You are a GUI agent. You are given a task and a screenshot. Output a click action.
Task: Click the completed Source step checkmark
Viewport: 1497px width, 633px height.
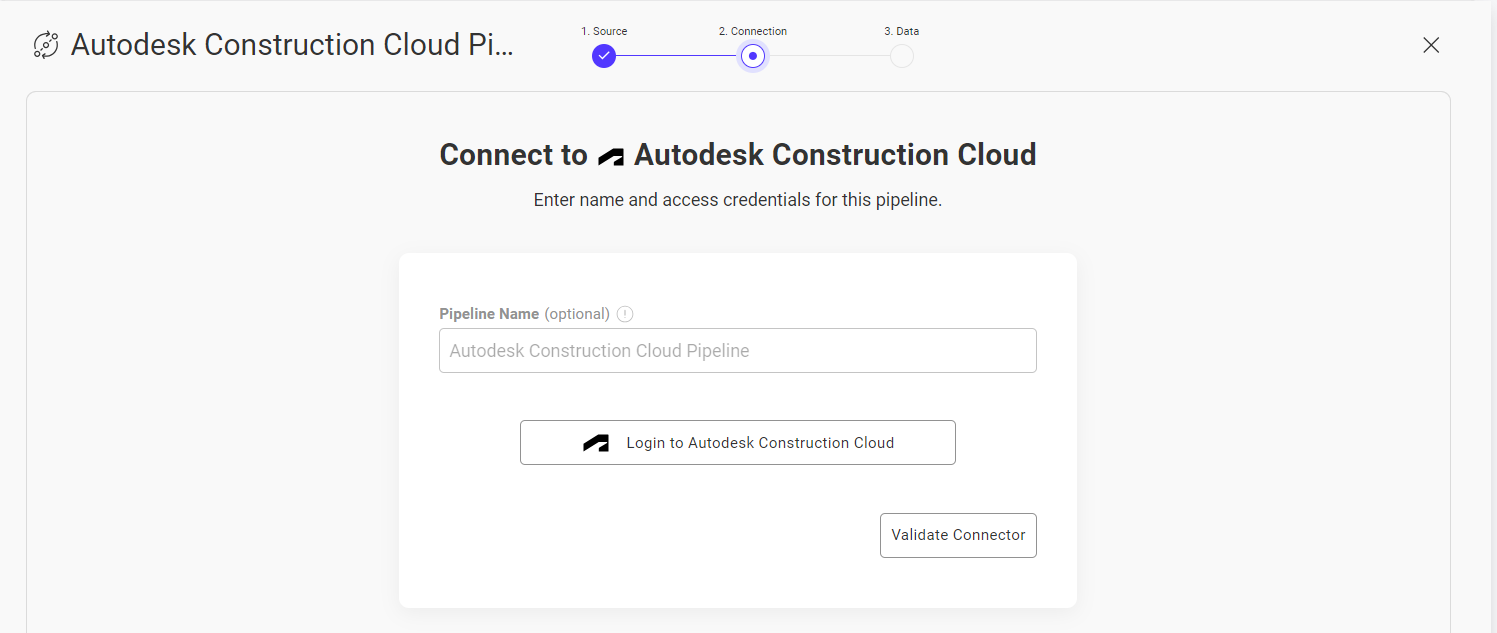[x=603, y=56]
